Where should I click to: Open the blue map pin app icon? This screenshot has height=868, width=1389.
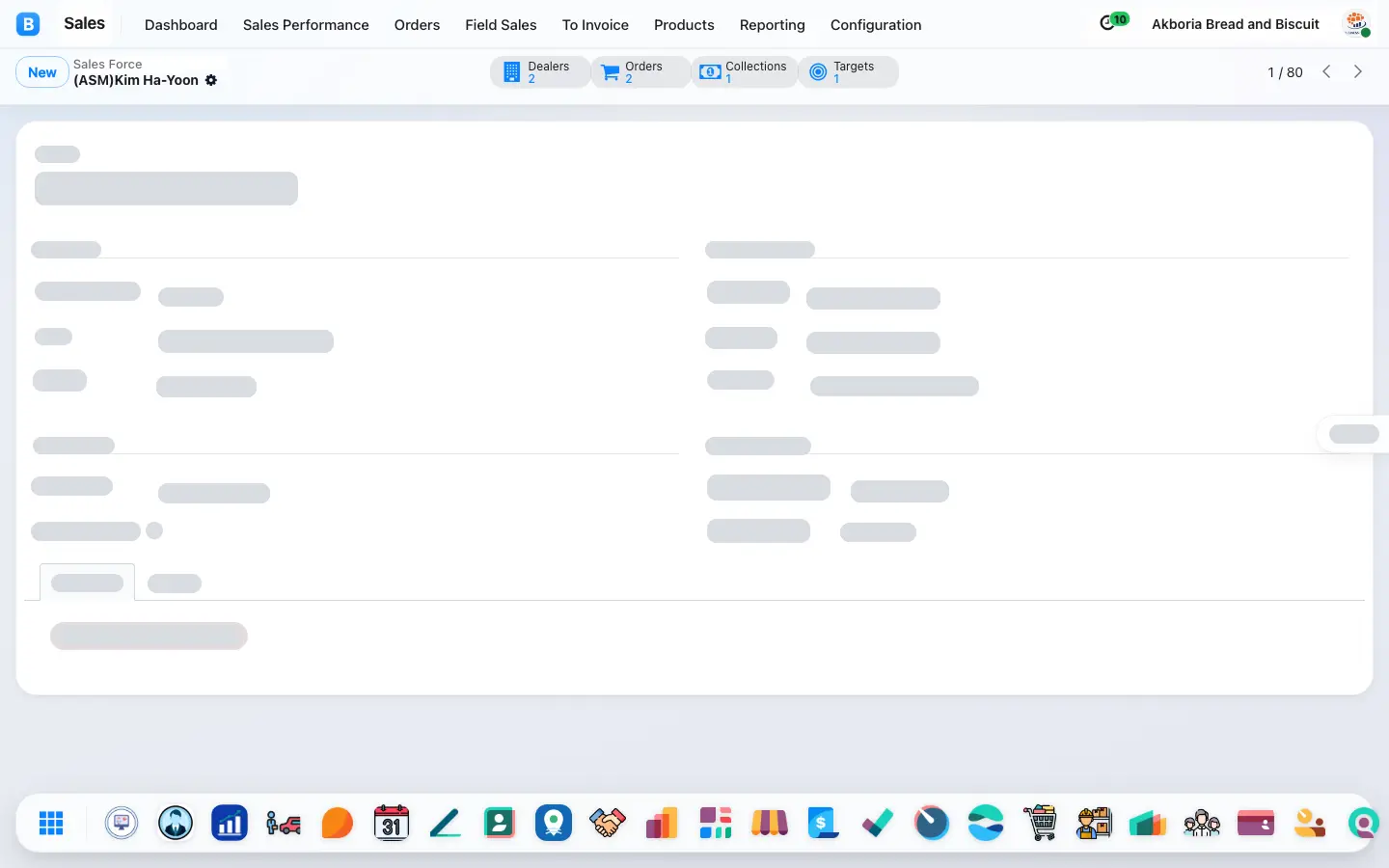pyautogui.click(x=554, y=823)
